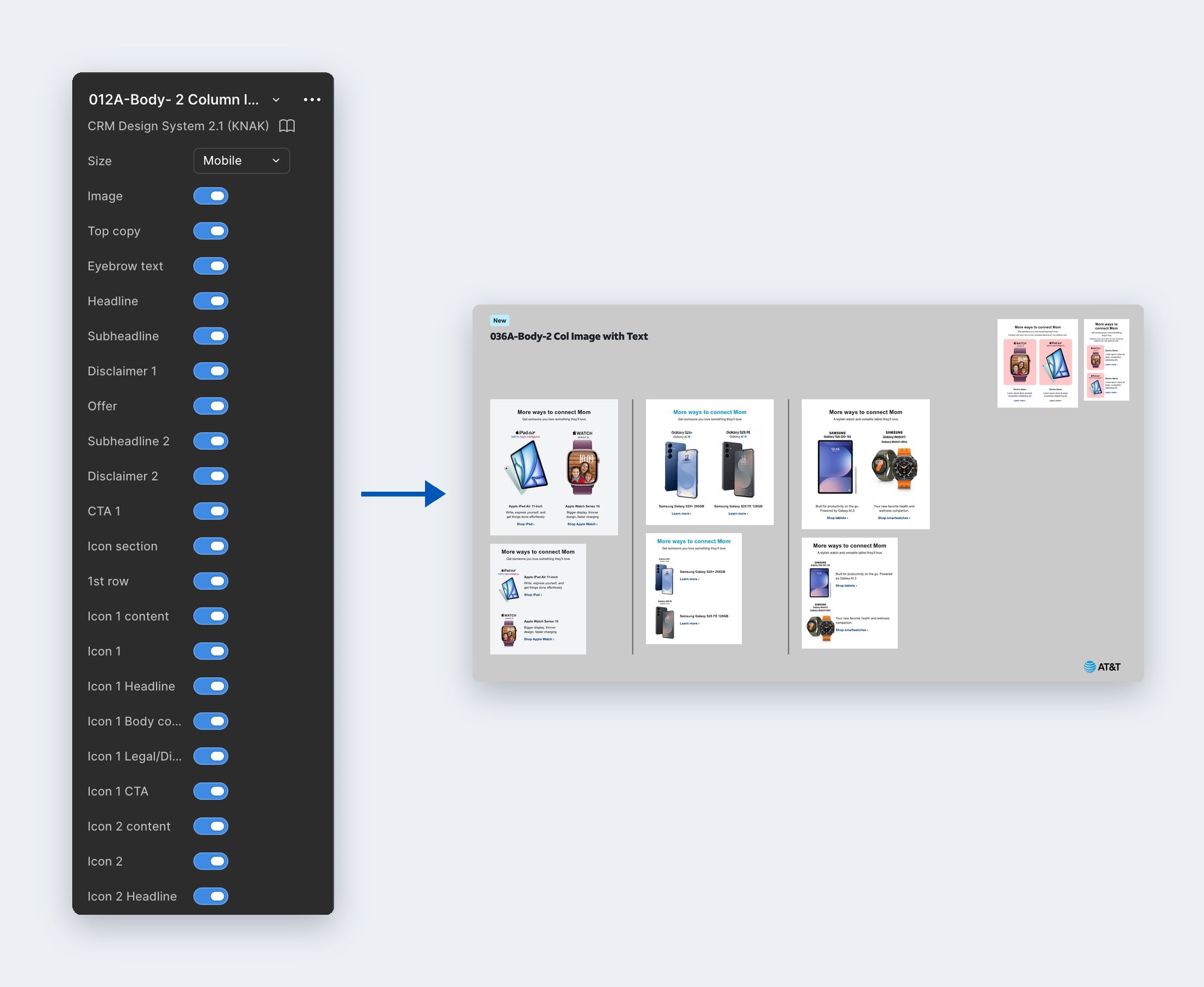Disable the Icon 1 content toggle
Viewport: 1204px width, 987px height.
click(211, 616)
